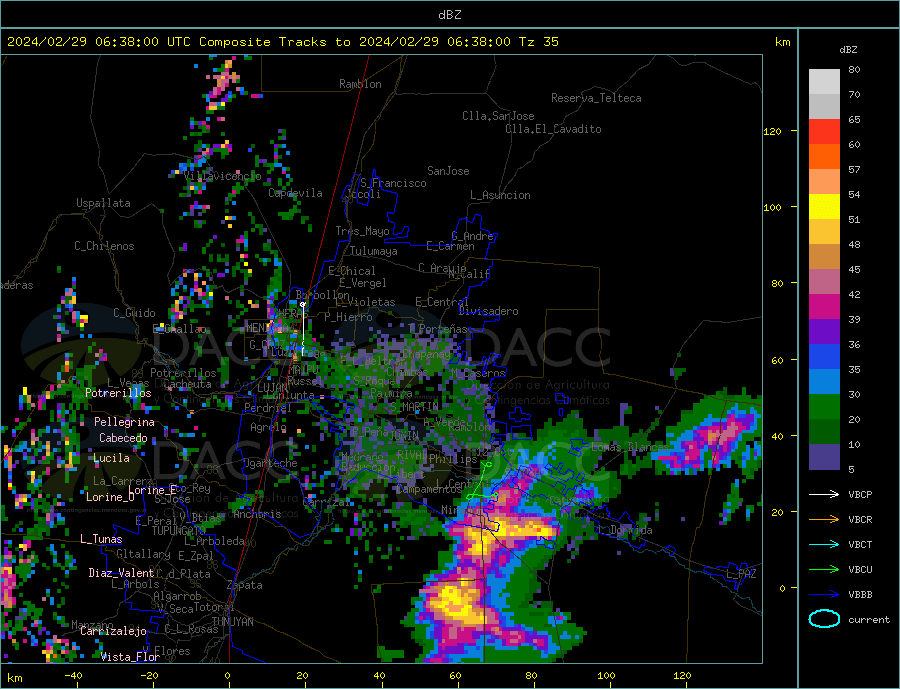Click the 'Vista_Flor' map label

click(130, 657)
